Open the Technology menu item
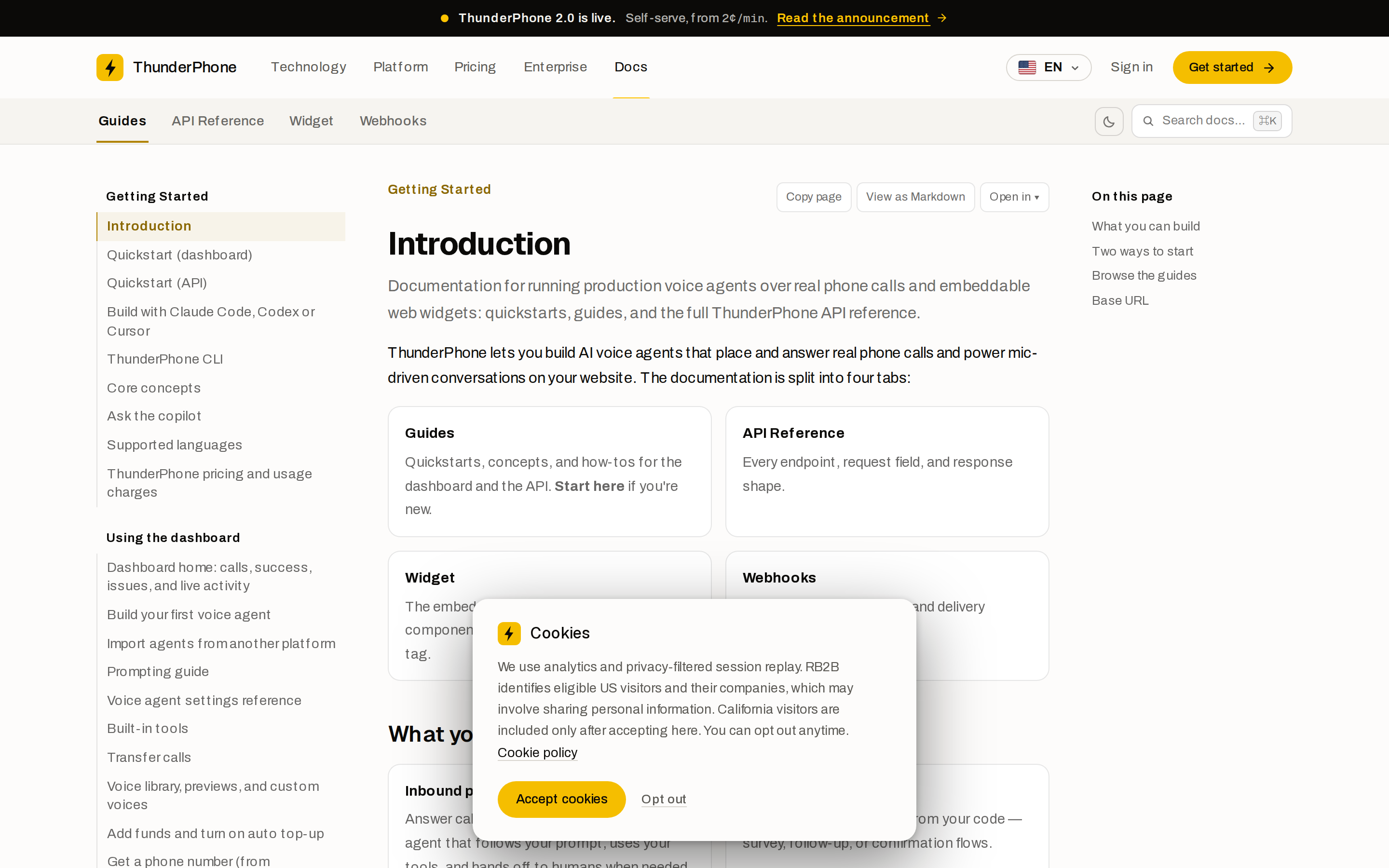 [308, 67]
